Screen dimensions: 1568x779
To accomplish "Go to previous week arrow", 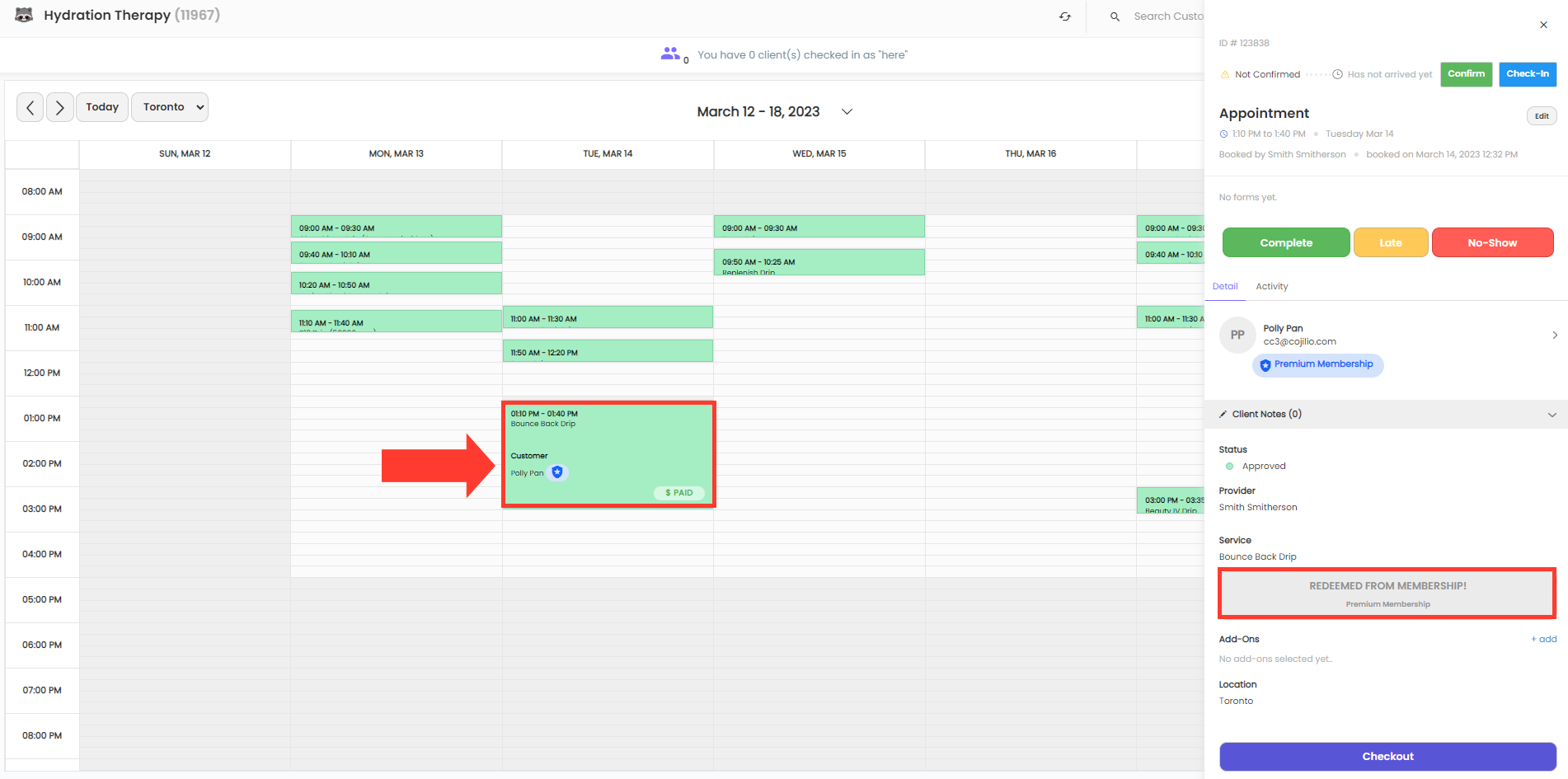I will pyautogui.click(x=31, y=107).
